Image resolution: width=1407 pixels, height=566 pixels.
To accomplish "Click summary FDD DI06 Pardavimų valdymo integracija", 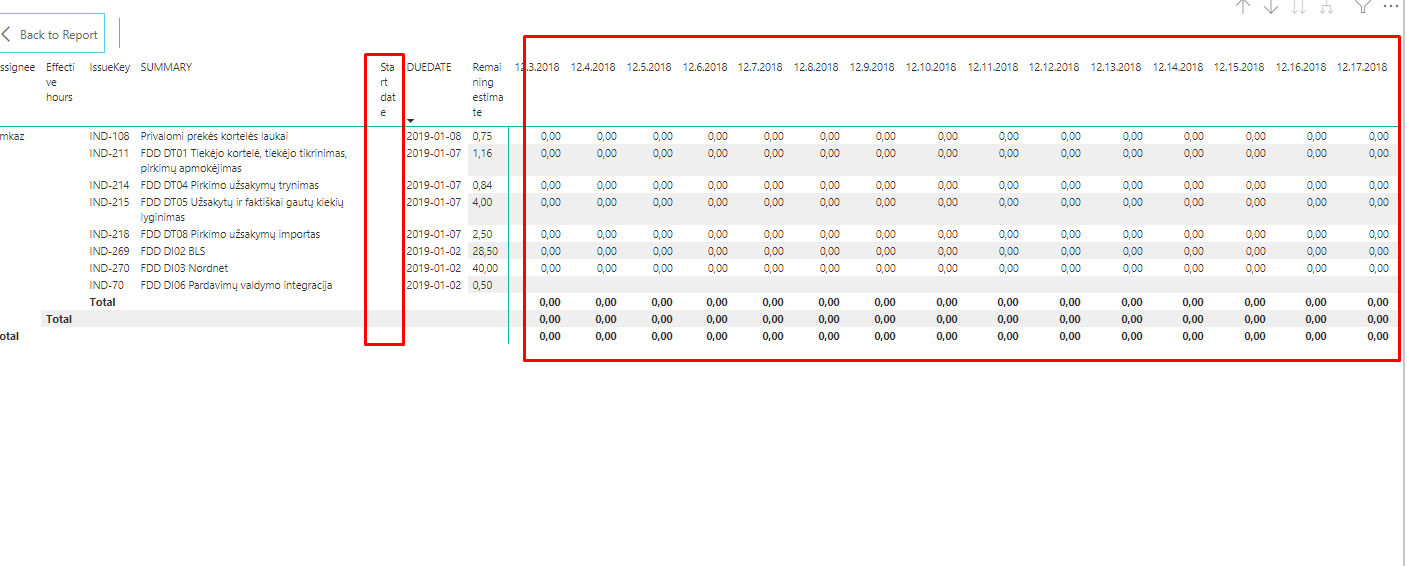I will (x=237, y=285).
